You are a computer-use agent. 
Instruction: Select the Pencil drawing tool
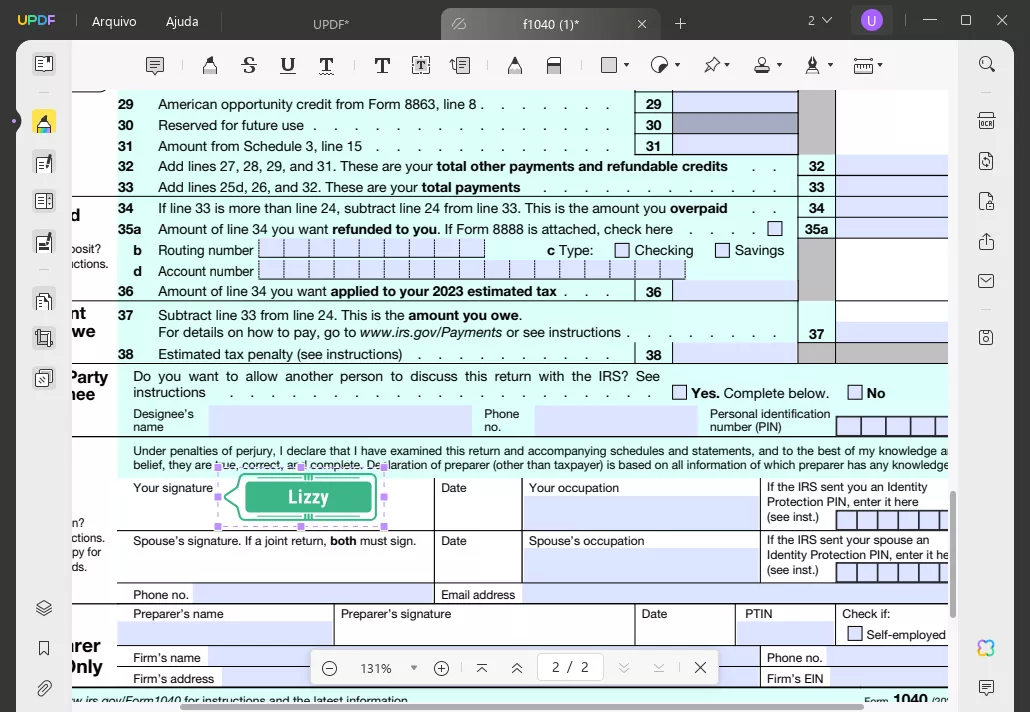[x=515, y=65]
